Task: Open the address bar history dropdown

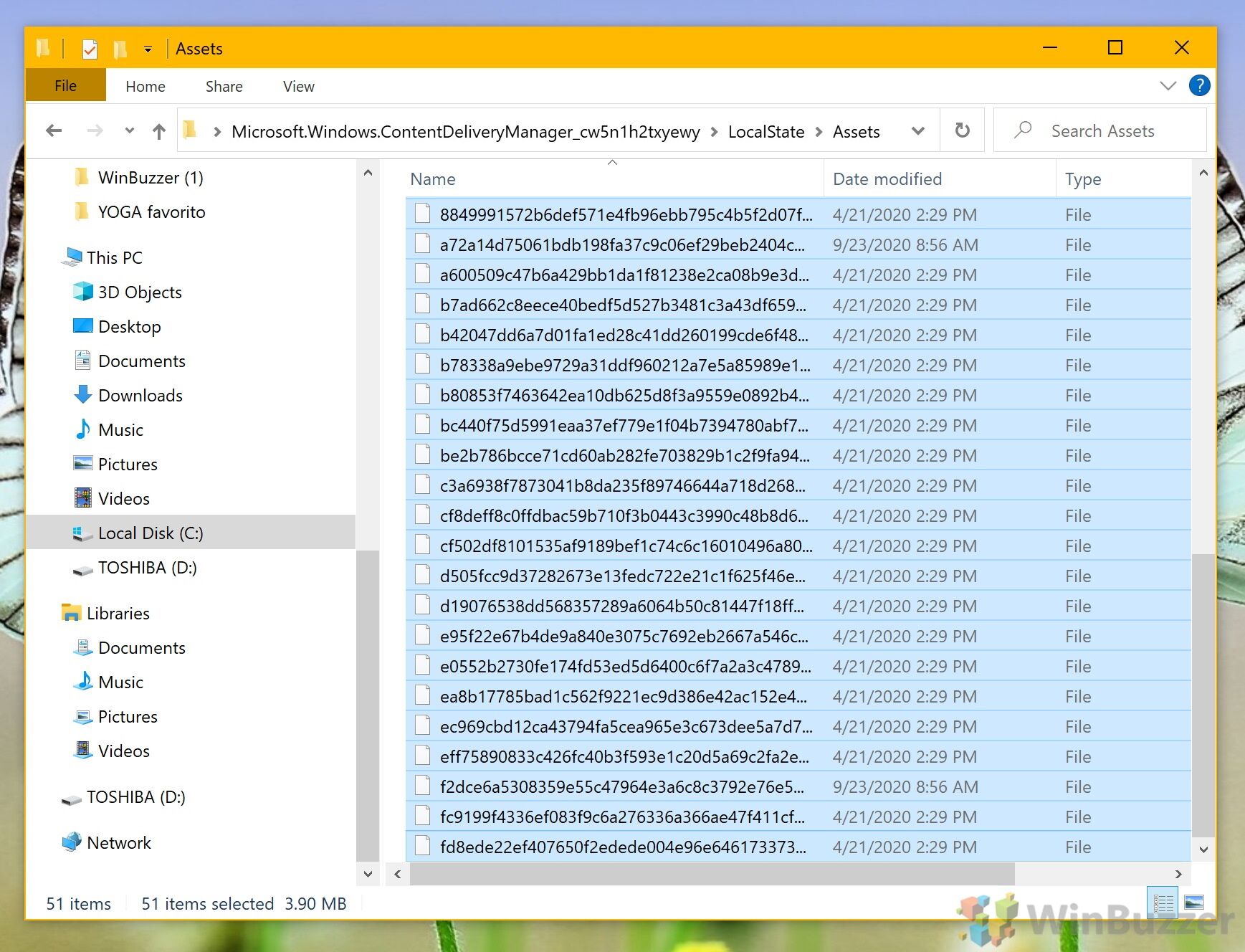Action: [x=917, y=131]
